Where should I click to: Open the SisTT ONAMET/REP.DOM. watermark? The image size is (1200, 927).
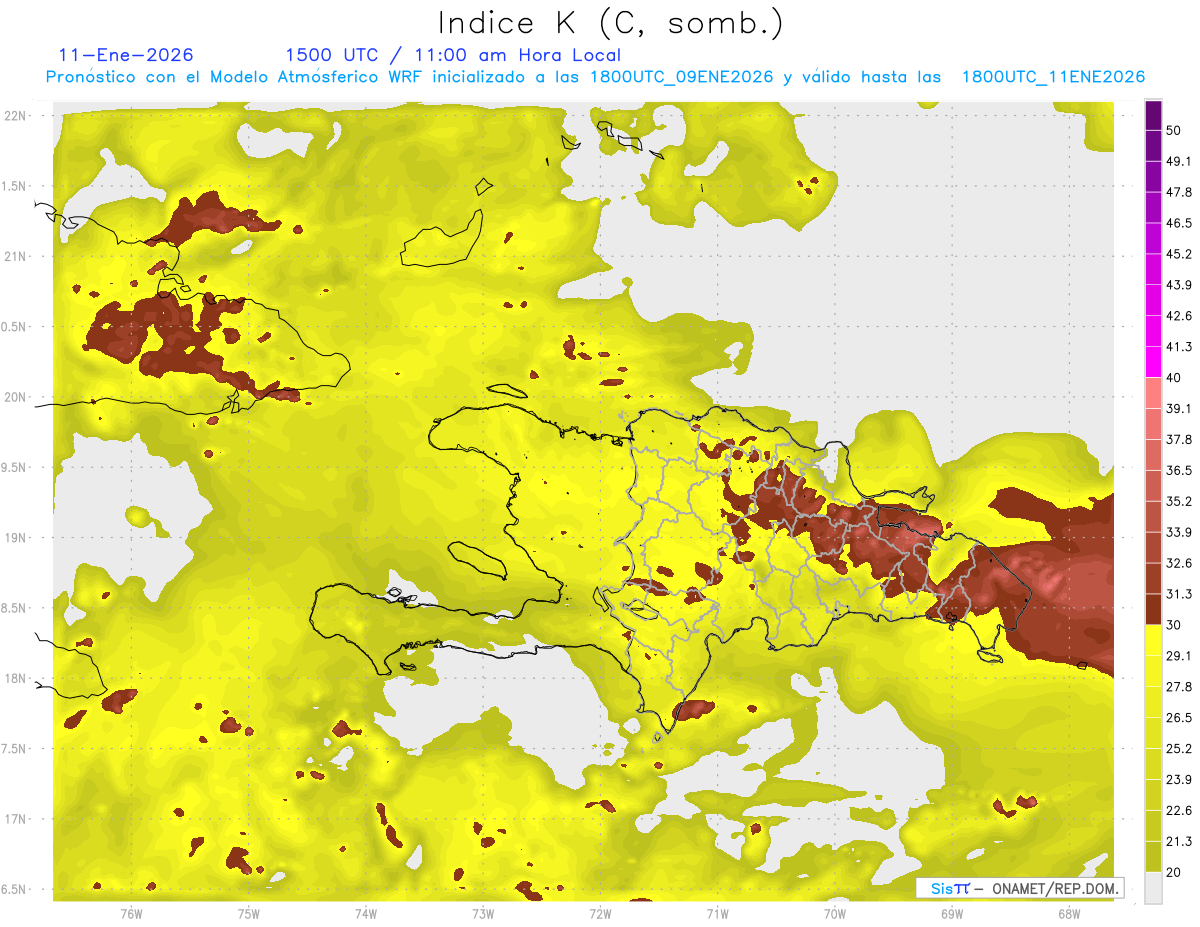pos(1019,888)
